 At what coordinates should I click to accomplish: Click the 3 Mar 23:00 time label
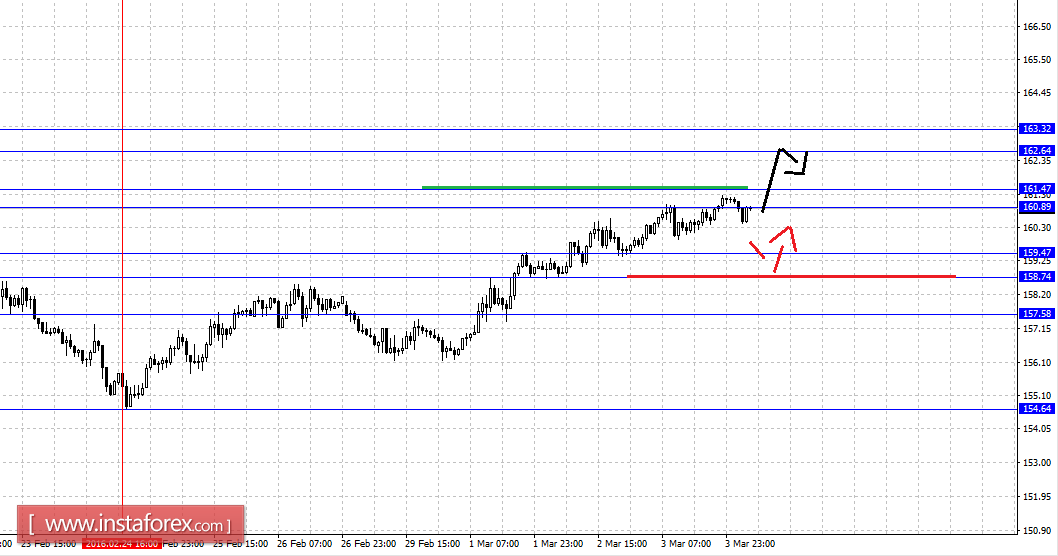coord(750,544)
